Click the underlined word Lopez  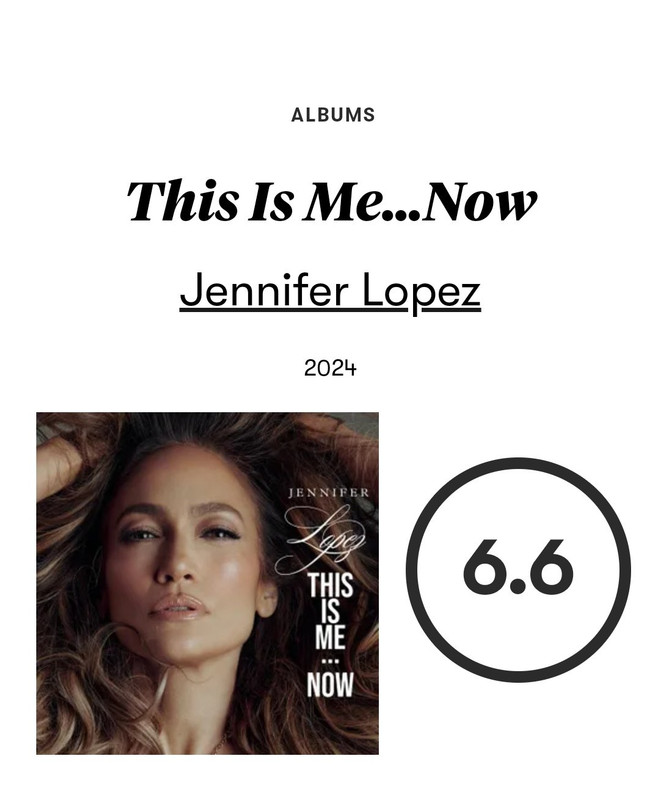click(x=421, y=292)
